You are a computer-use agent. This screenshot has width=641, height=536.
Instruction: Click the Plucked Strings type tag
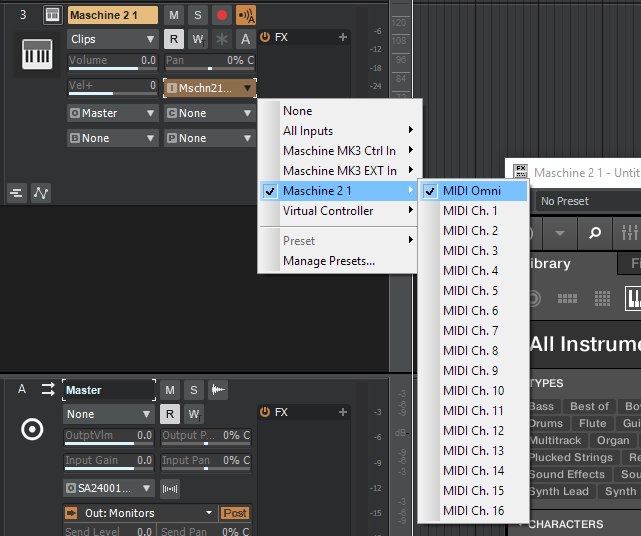572,458
